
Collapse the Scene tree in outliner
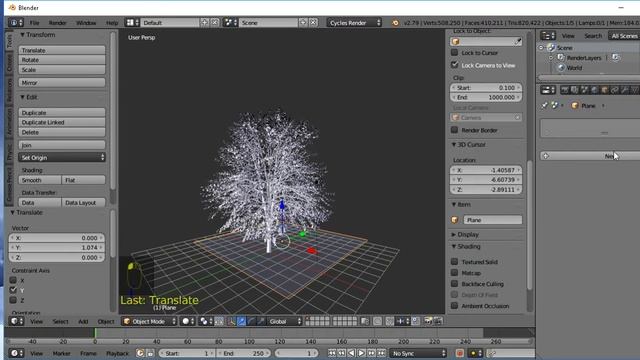(x=541, y=48)
